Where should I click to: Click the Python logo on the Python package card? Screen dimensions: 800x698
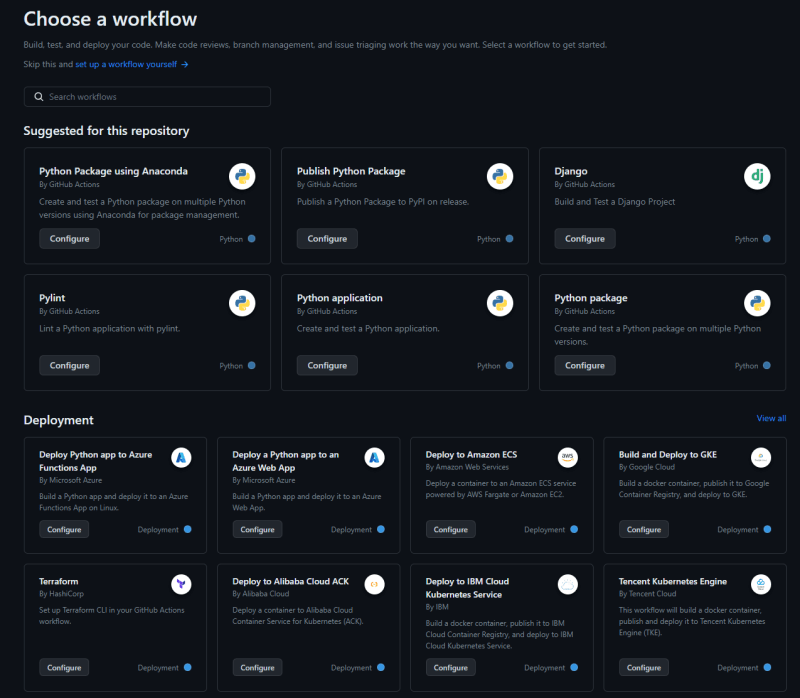(757, 303)
